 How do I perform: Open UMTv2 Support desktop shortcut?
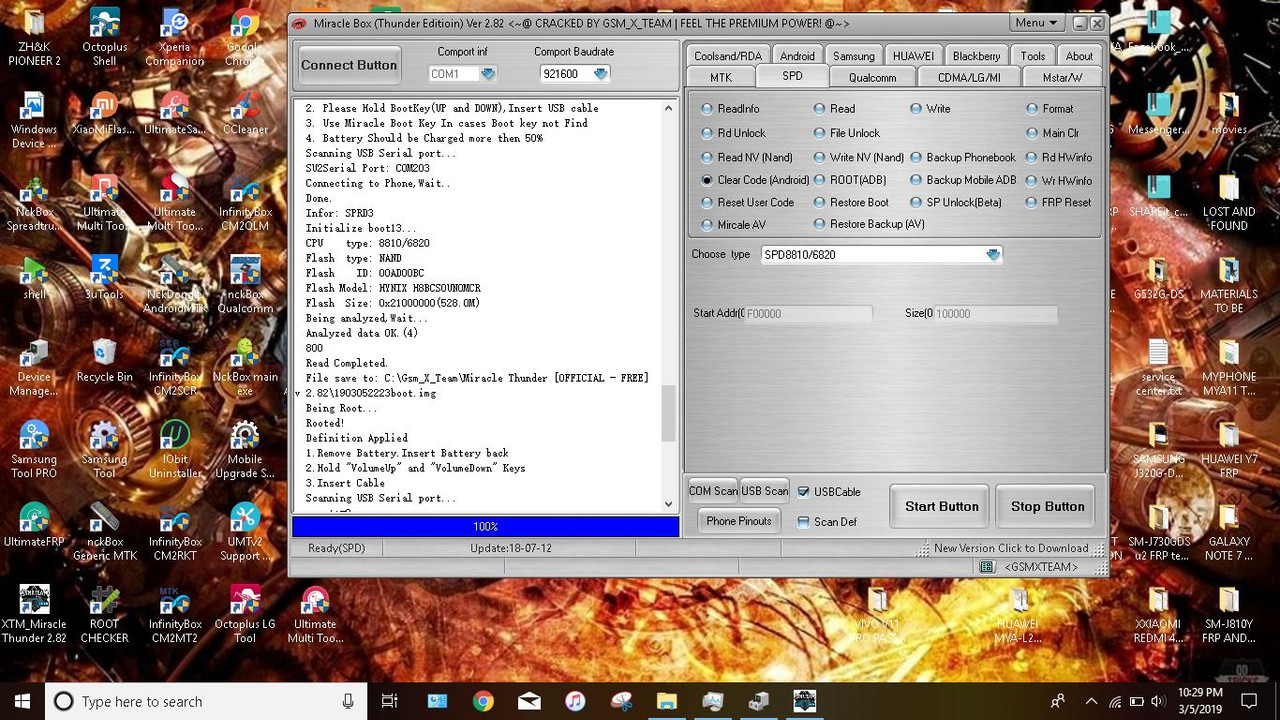point(245,531)
